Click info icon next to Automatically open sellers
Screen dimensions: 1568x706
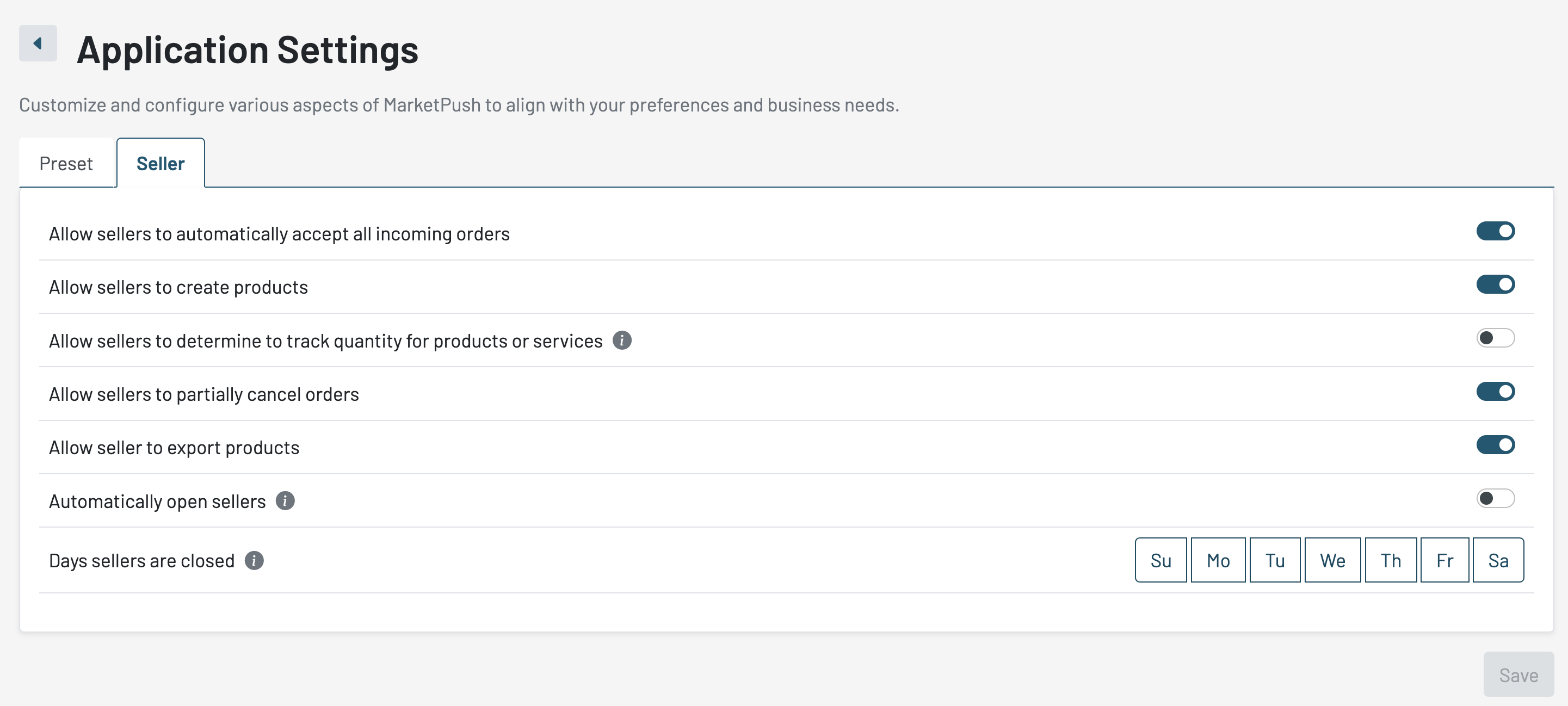285,501
